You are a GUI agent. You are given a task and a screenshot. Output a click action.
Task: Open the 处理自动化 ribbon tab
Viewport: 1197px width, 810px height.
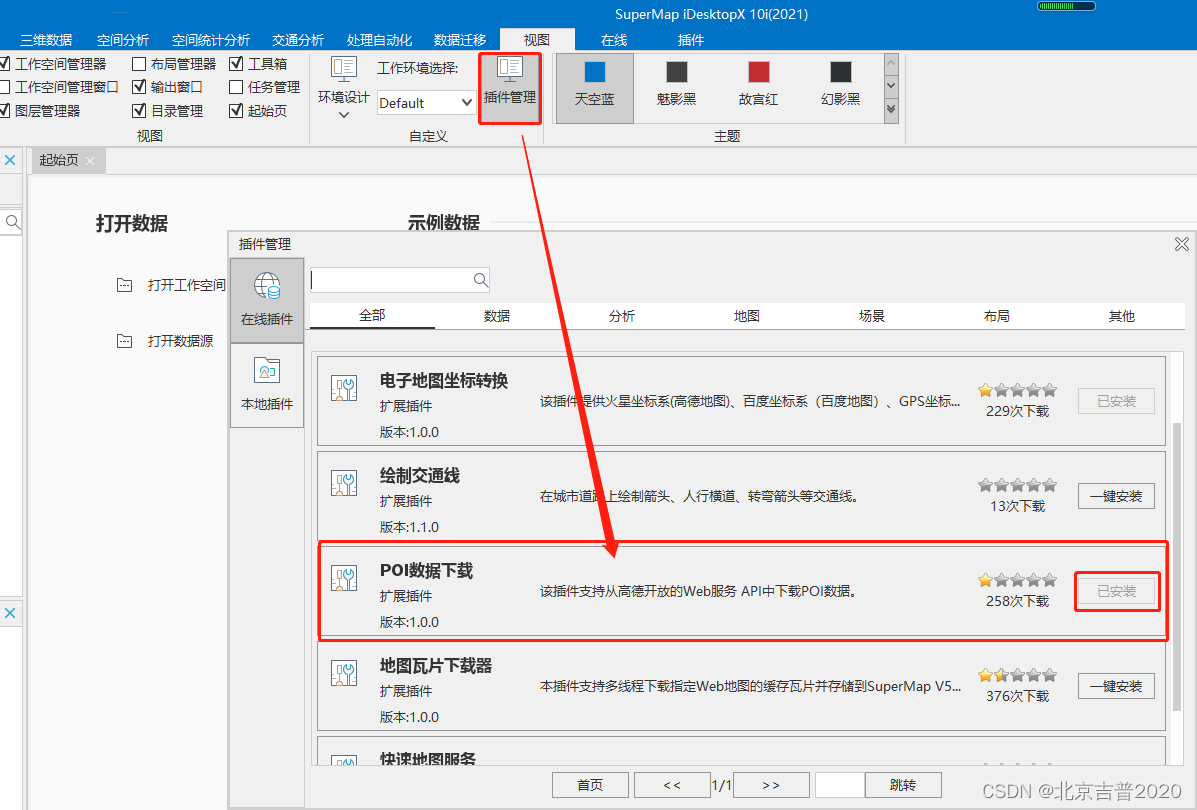pyautogui.click(x=379, y=40)
